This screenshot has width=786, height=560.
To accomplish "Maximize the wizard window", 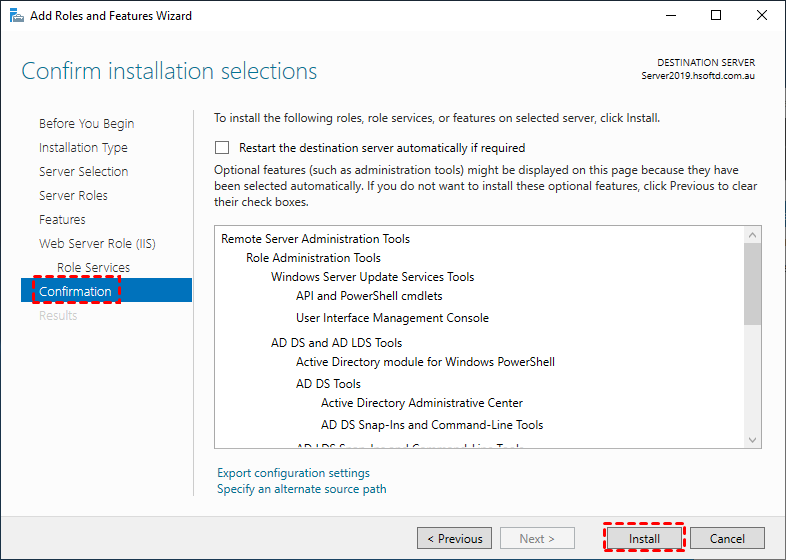I will point(716,16).
